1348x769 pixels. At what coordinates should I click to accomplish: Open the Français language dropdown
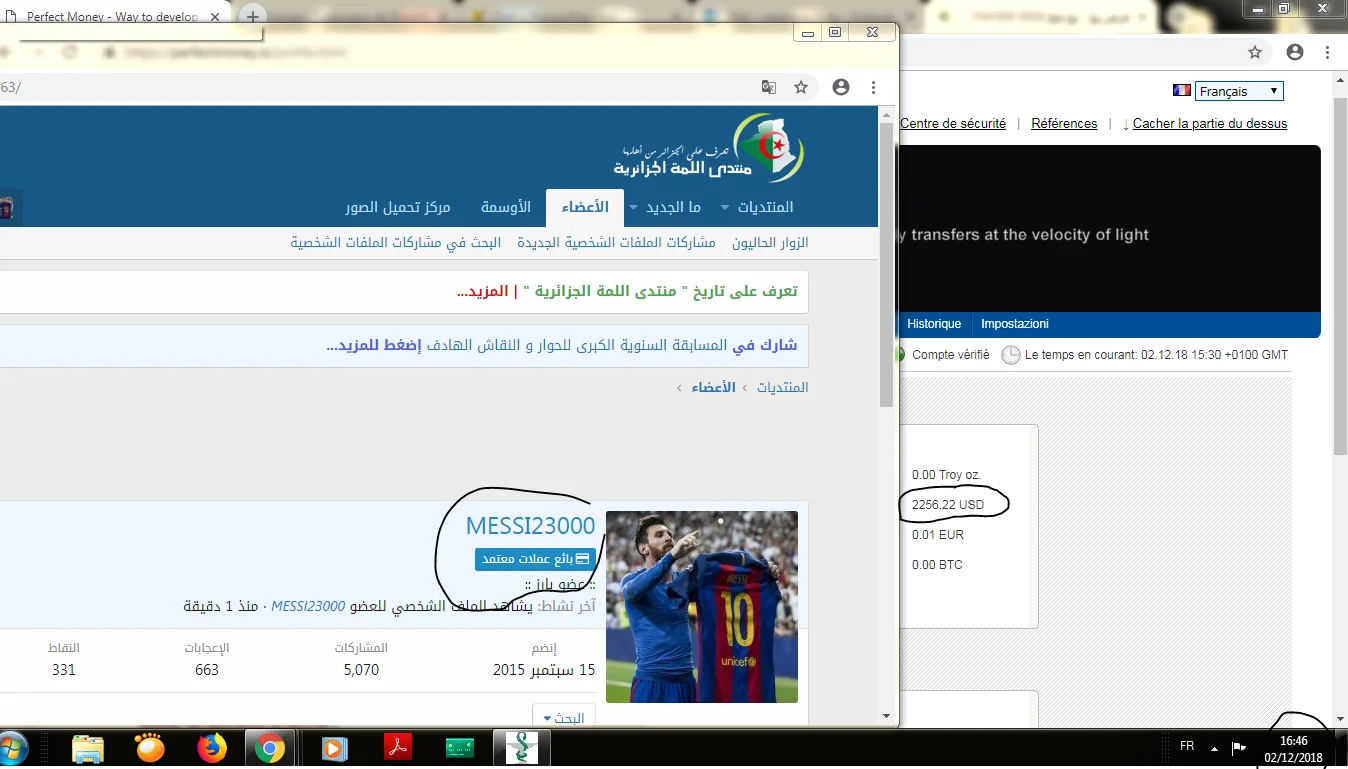click(x=1239, y=91)
